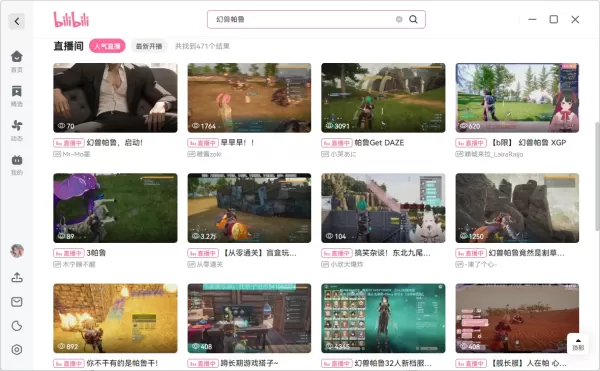Open the 首页 home section in sidebar
Image resolution: width=600 pixels, height=371 pixels.
(x=16, y=61)
